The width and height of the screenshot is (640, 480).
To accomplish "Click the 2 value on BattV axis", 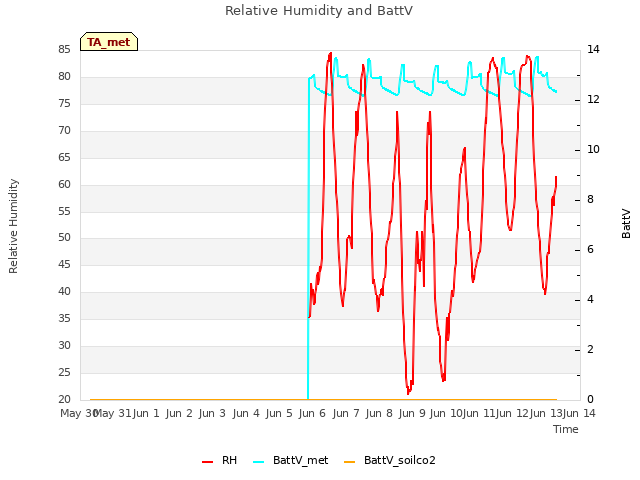I will (590, 349).
